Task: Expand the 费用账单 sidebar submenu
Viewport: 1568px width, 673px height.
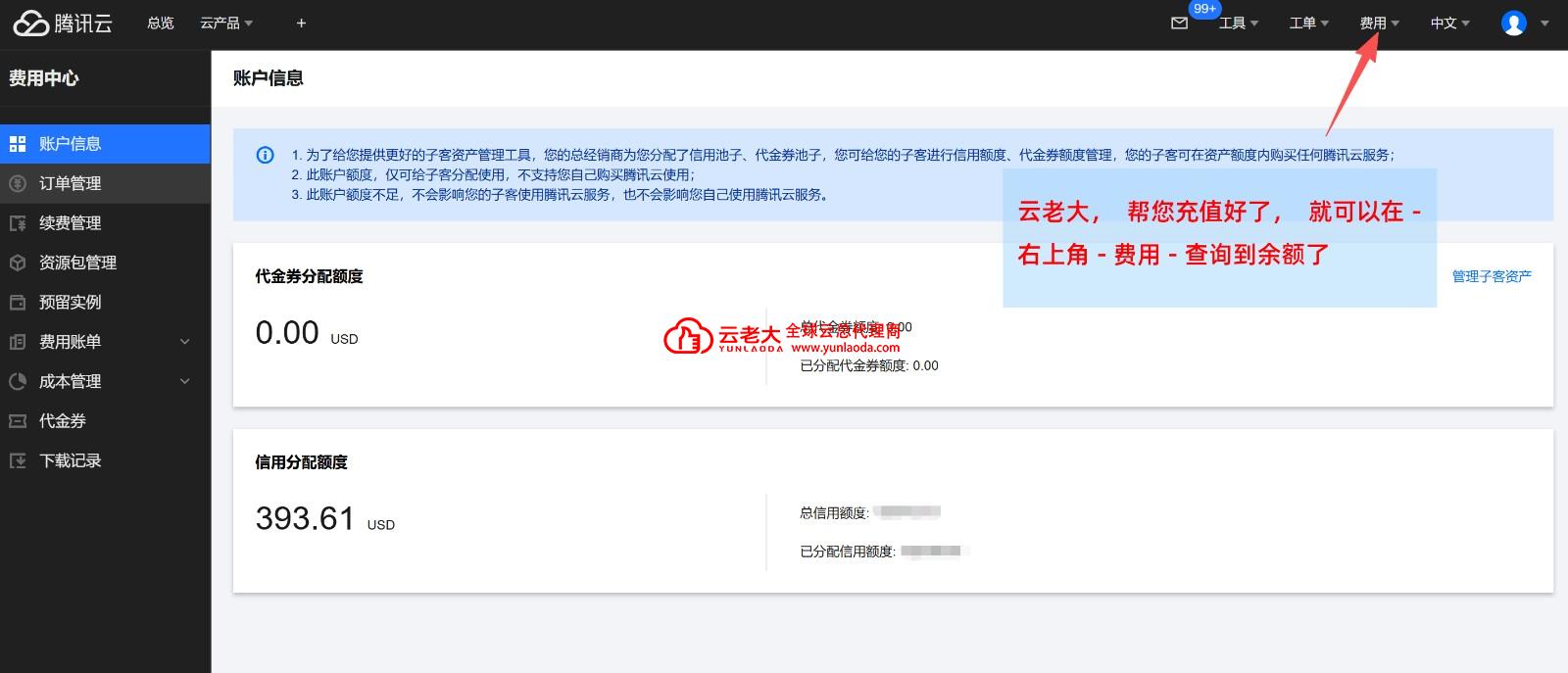Action: click(184, 342)
